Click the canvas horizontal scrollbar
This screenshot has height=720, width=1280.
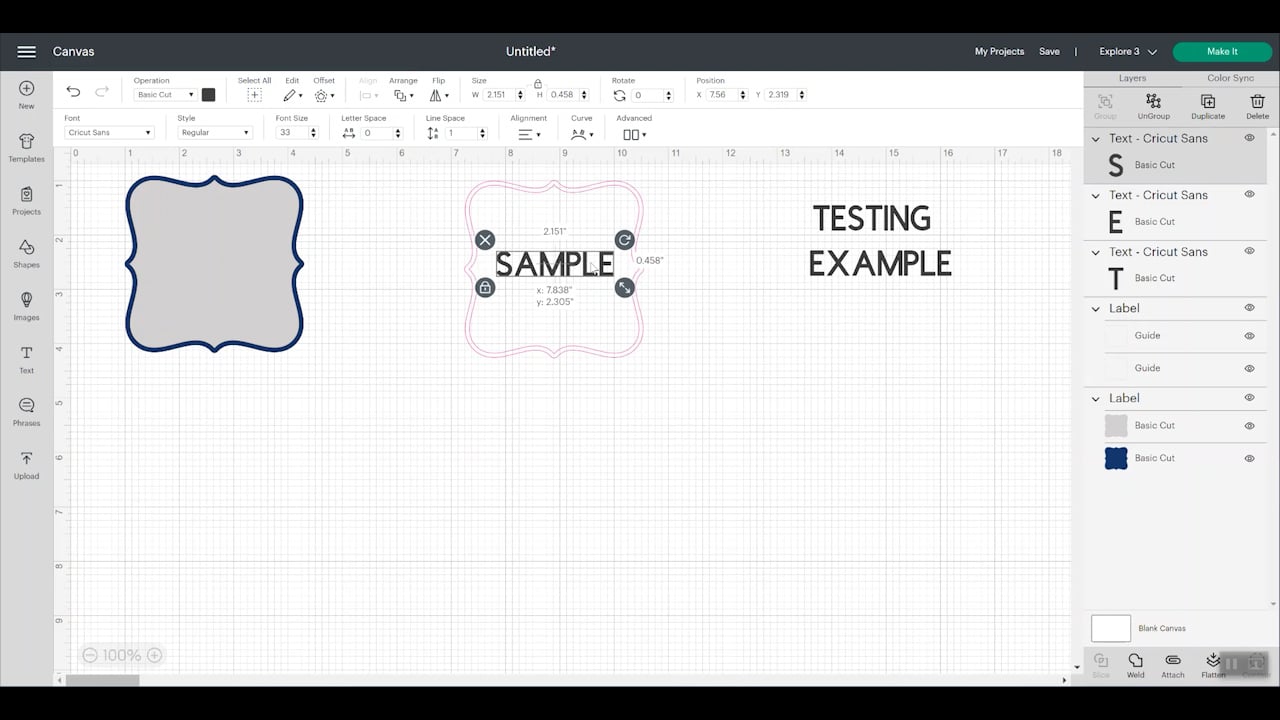[104, 680]
